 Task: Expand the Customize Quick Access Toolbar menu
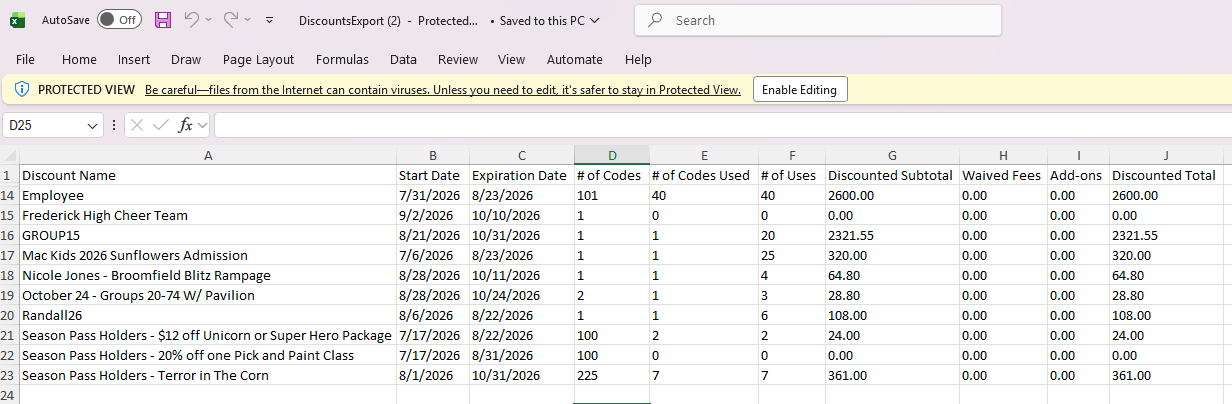(270, 20)
